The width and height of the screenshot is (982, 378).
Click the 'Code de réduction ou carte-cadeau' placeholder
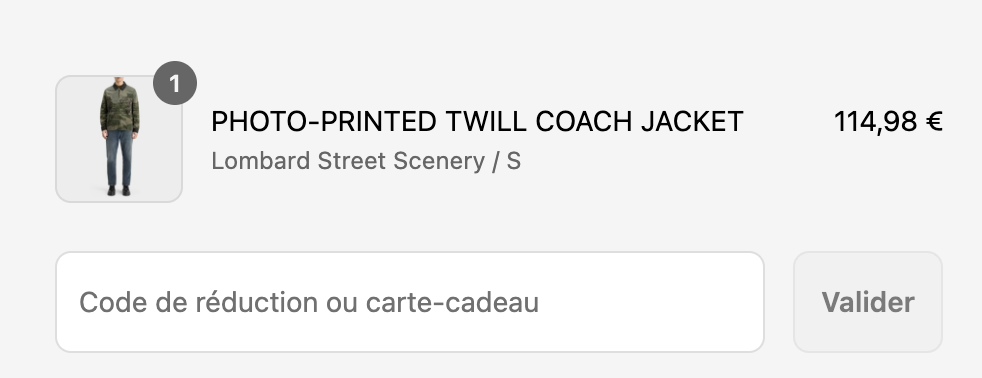point(309,302)
